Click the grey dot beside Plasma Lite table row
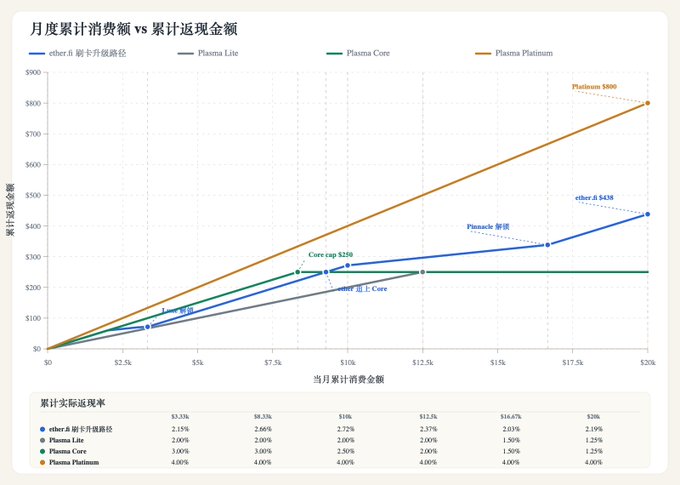The width and height of the screenshot is (680, 485). (42, 440)
